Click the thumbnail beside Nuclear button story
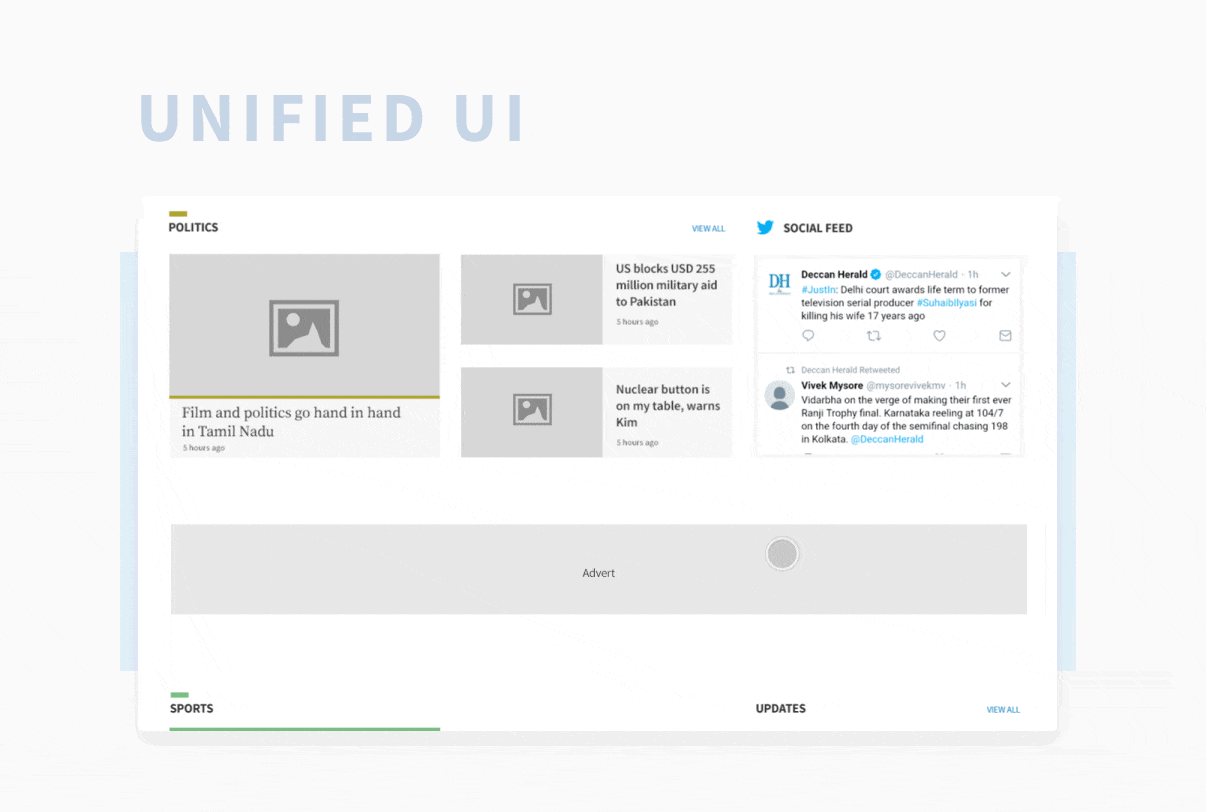 click(x=531, y=412)
